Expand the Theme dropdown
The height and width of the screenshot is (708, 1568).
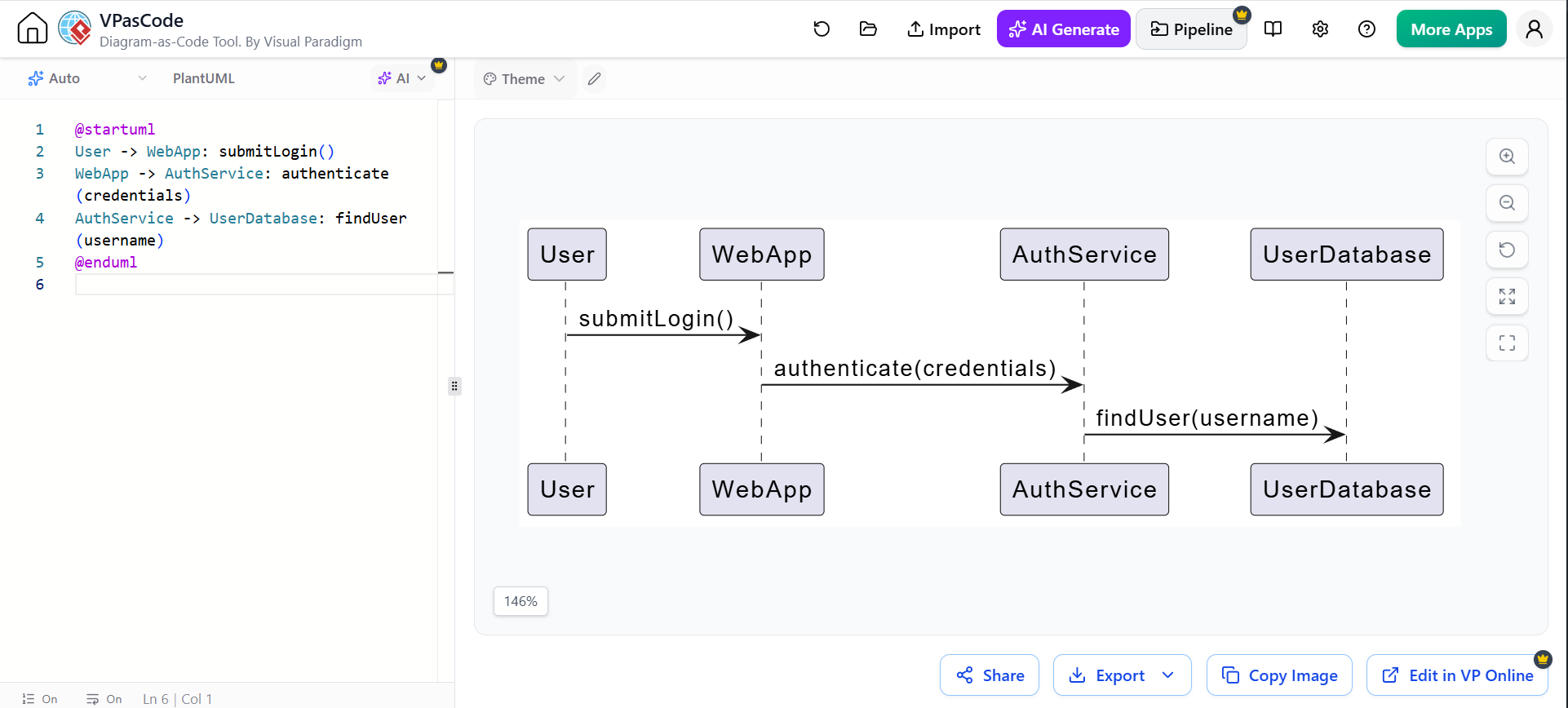525,79
